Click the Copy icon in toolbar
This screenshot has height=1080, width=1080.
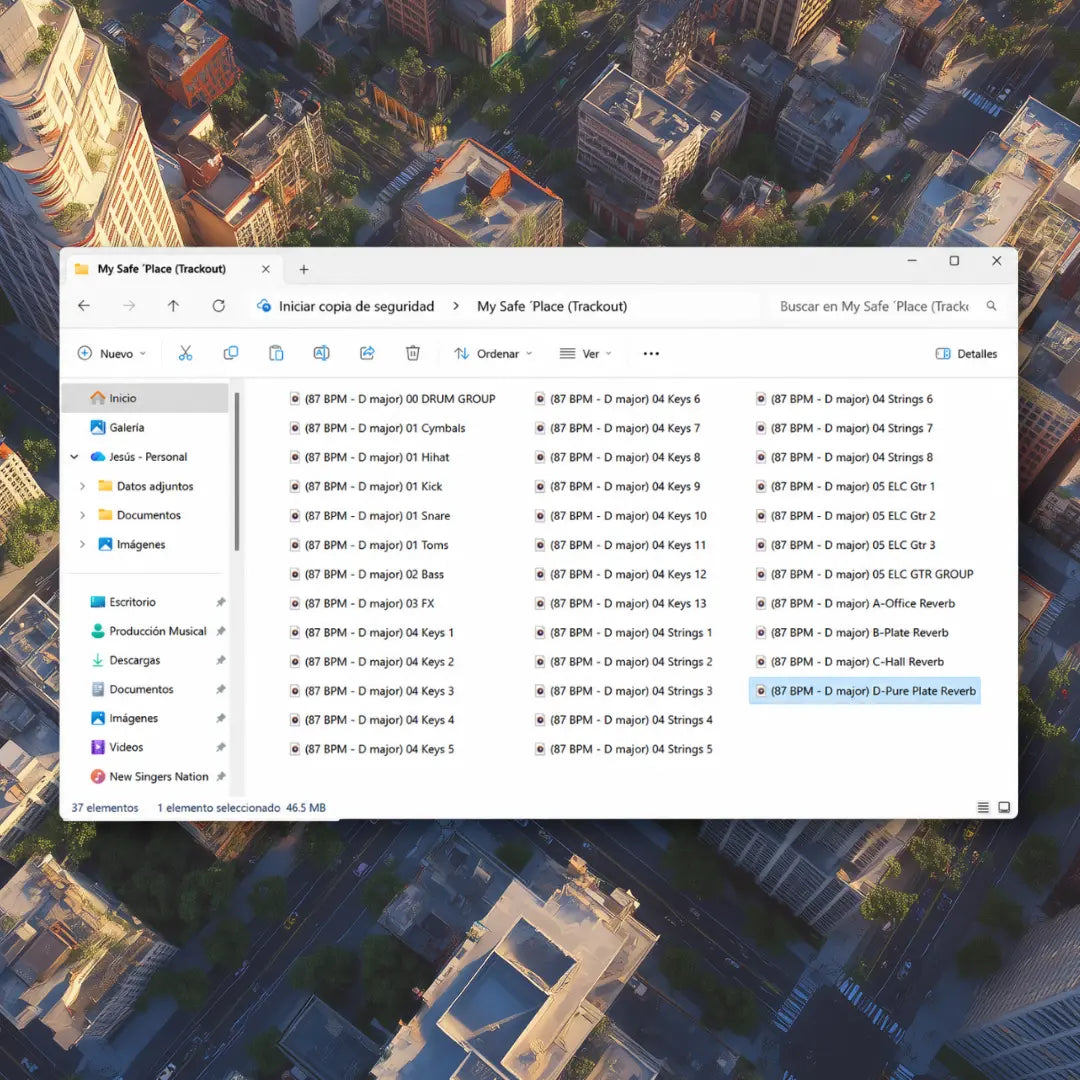[x=231, y=353]
